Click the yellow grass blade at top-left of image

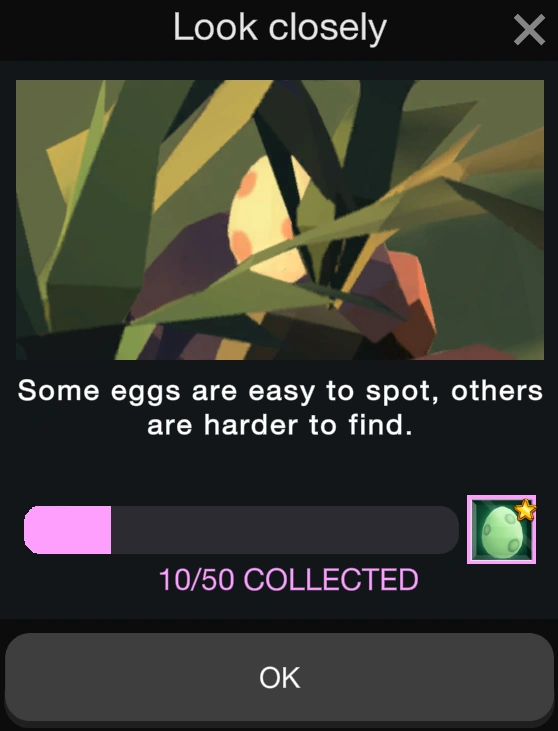point(70,163)
